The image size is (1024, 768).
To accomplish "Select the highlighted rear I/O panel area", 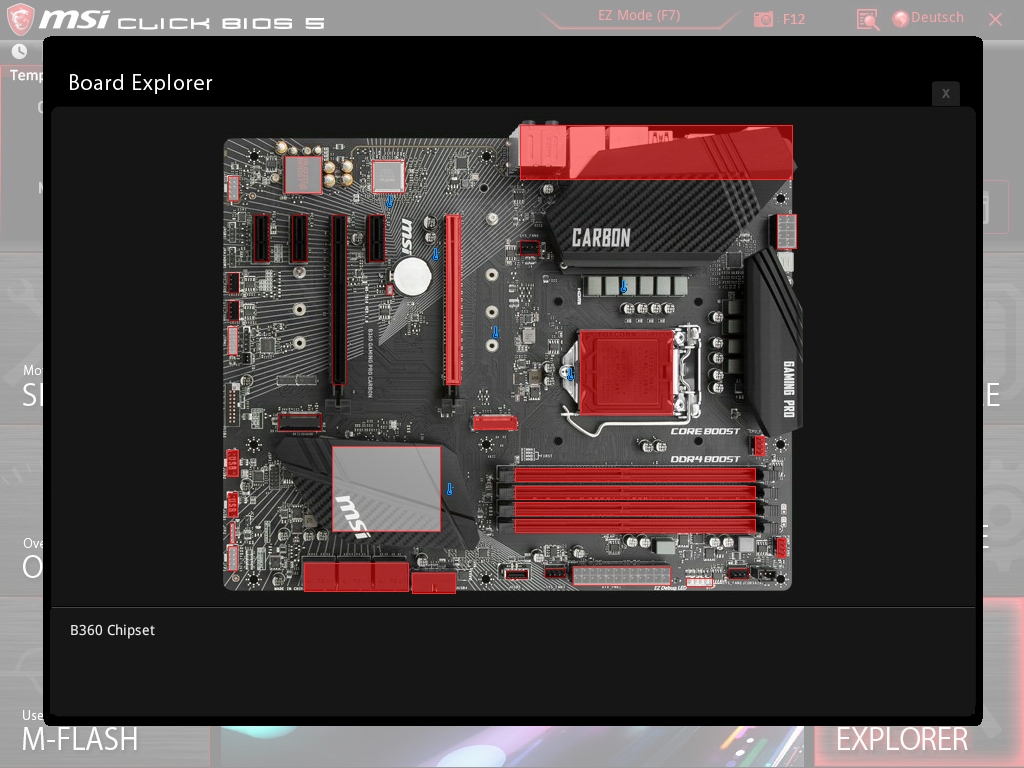I will click(656, 152).
